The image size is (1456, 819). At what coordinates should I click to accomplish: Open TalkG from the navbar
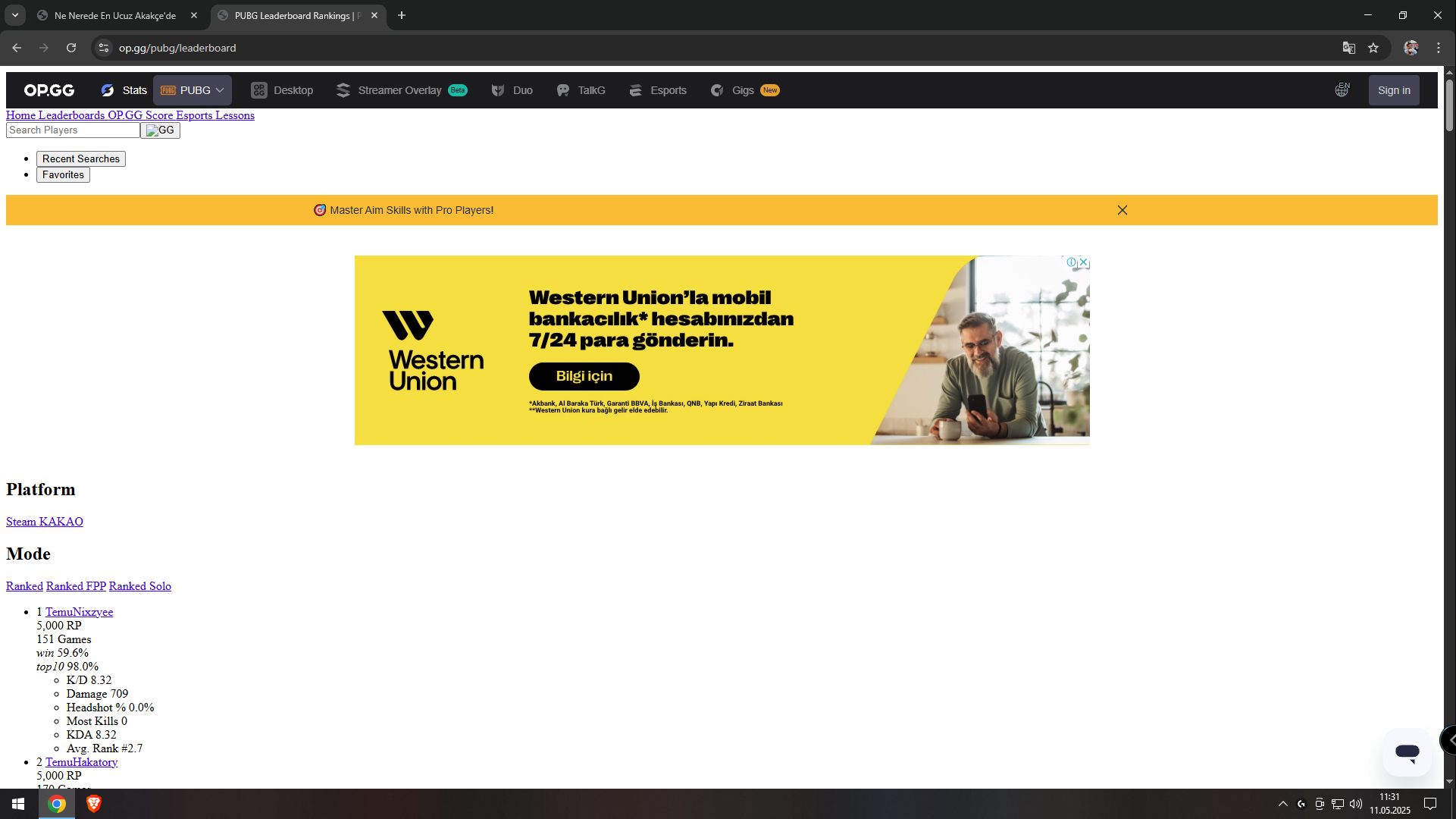tap(581, 90)
